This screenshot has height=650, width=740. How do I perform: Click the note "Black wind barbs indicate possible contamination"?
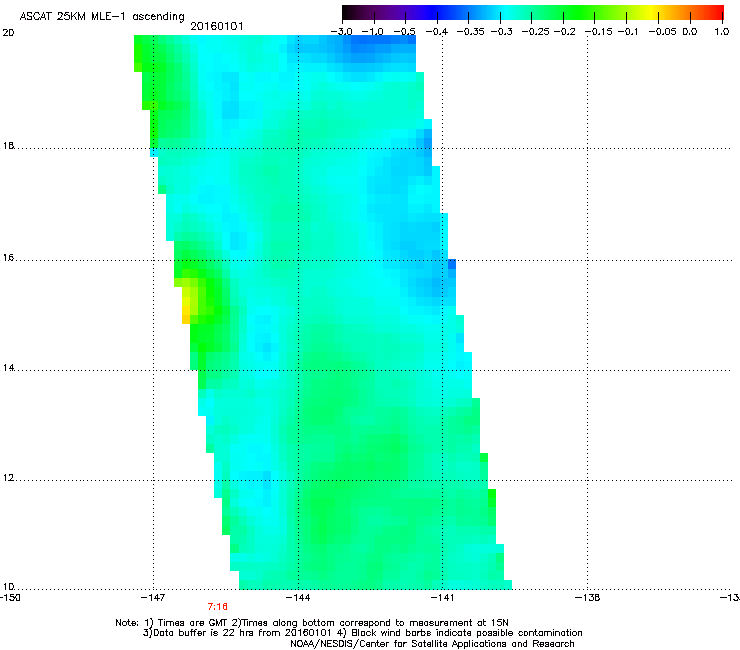click(x=467, y=633)
